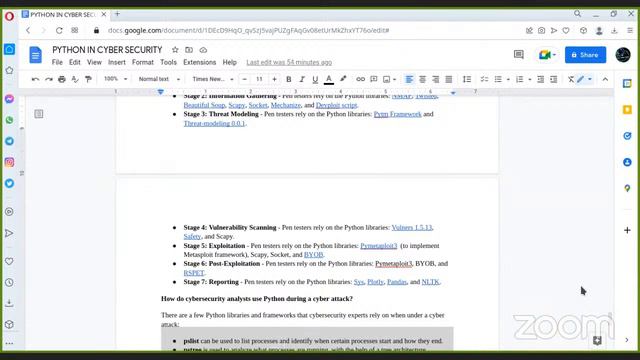
Task: Move the document using folder icon
Action: pyautogui.click(x=189, y=50)
